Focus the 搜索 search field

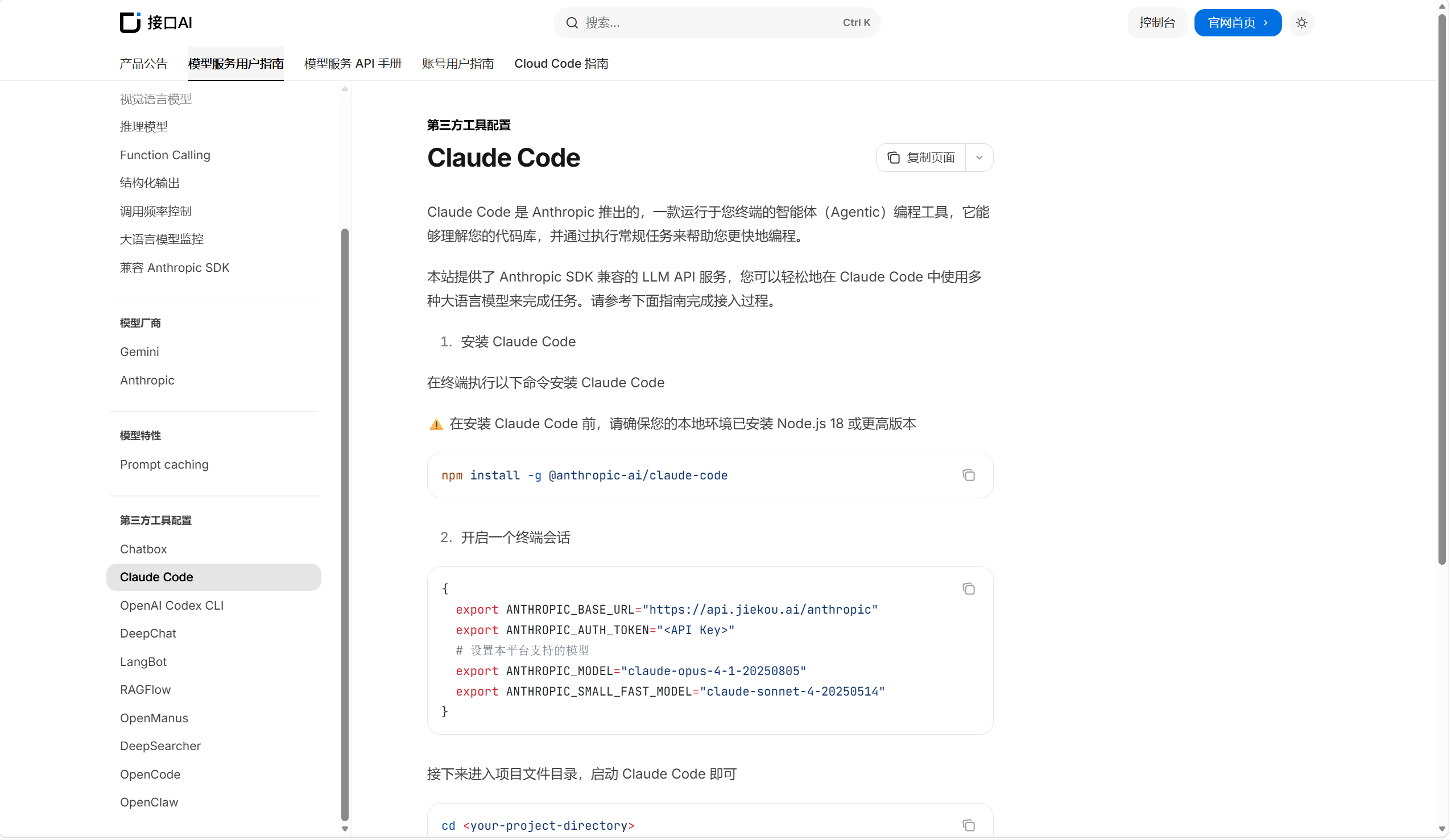717,22
